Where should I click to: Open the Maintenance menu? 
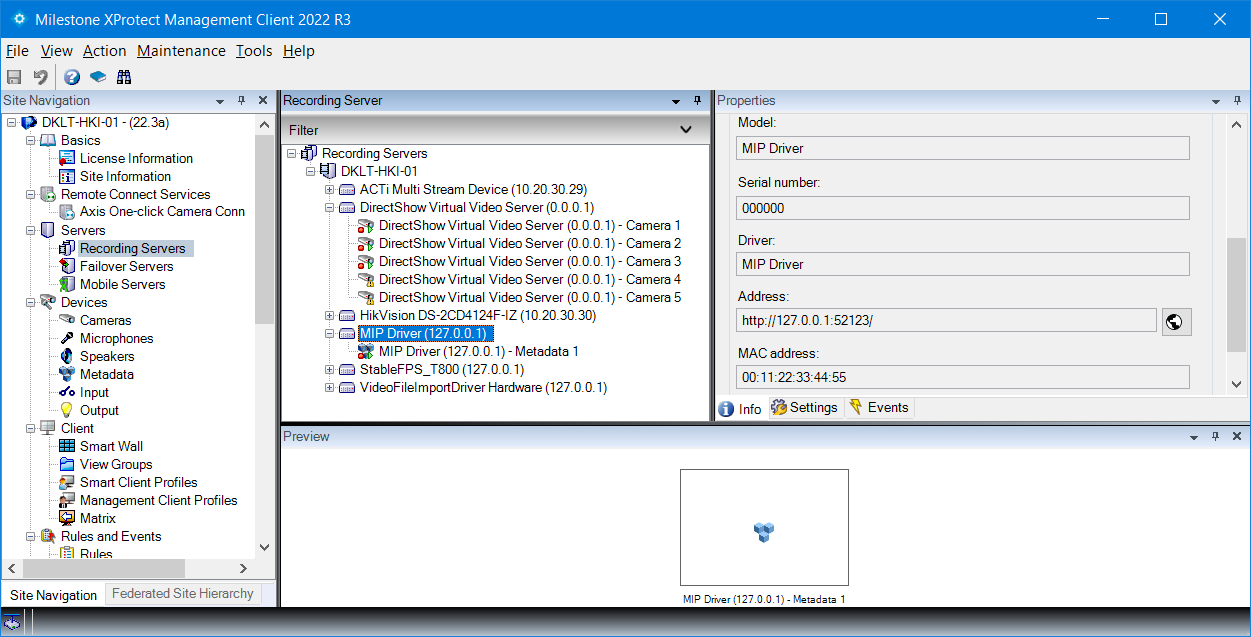click(x=181, y=51)
